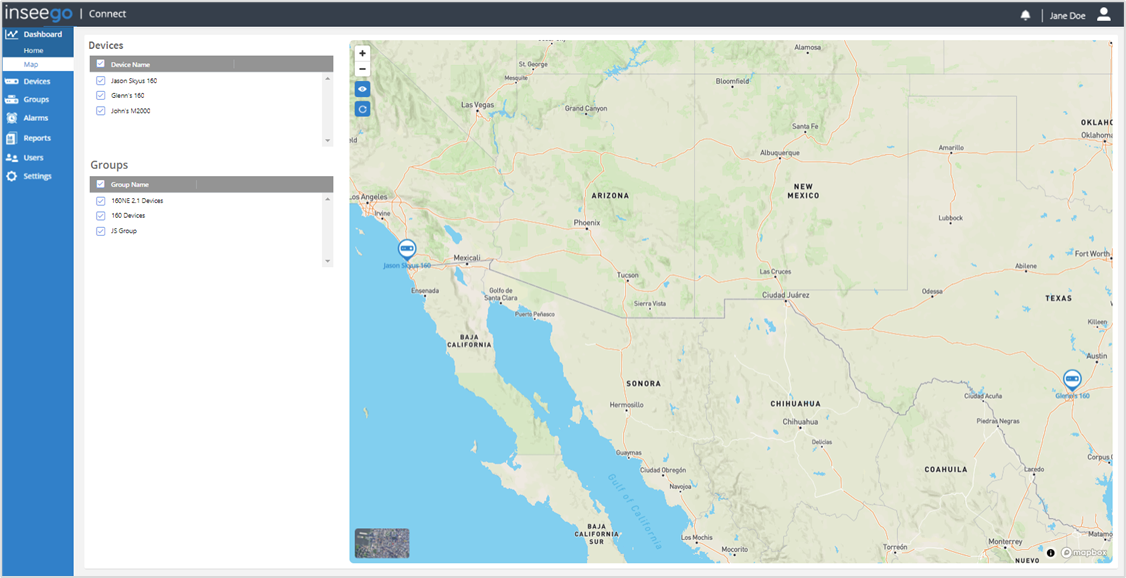Image resolution: width=1126 pixels, height=578 pixels.
Task: Select the Map sidebar item
Action: (x=37, y=65)
